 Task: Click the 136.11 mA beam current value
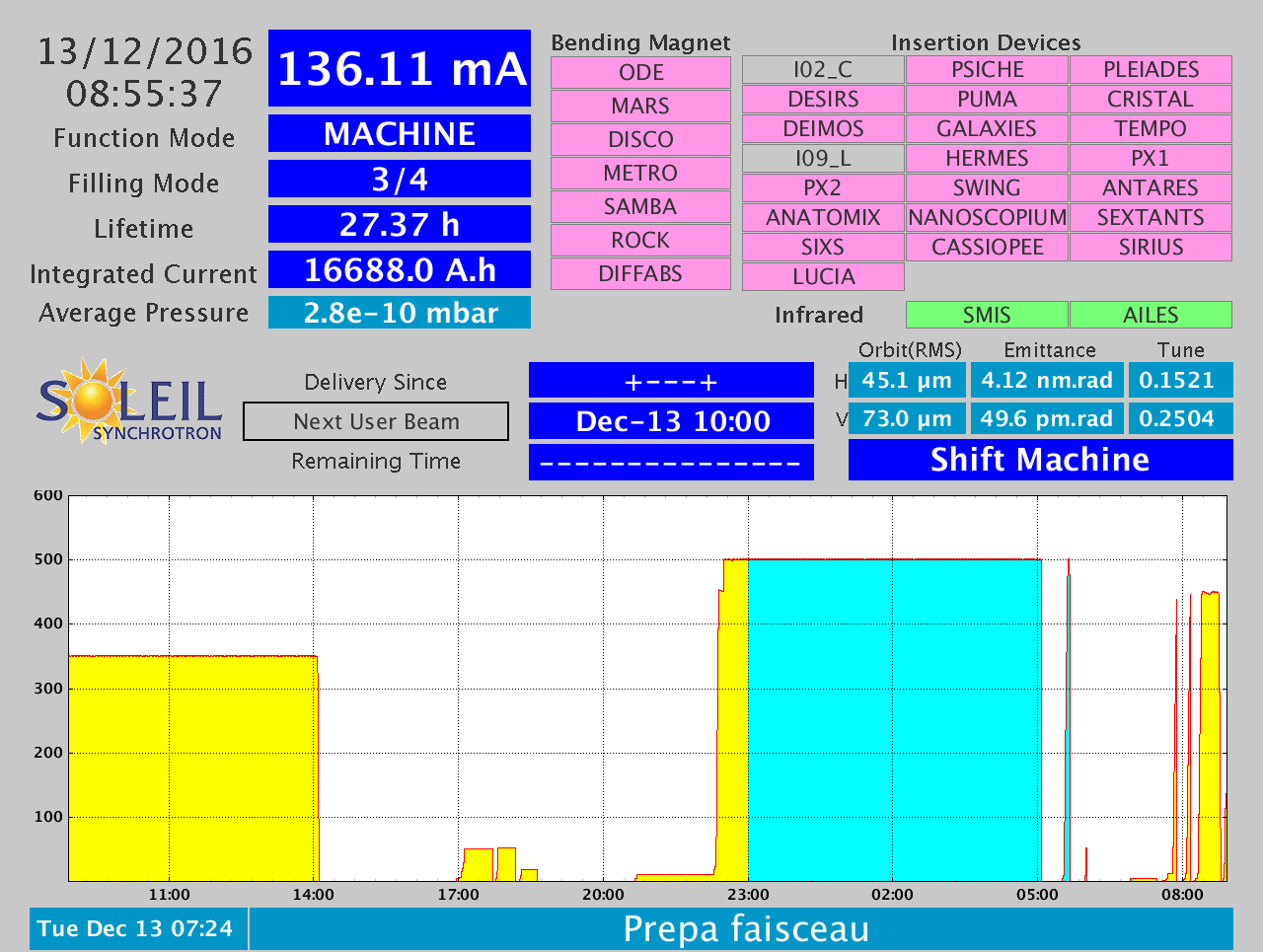400,68
